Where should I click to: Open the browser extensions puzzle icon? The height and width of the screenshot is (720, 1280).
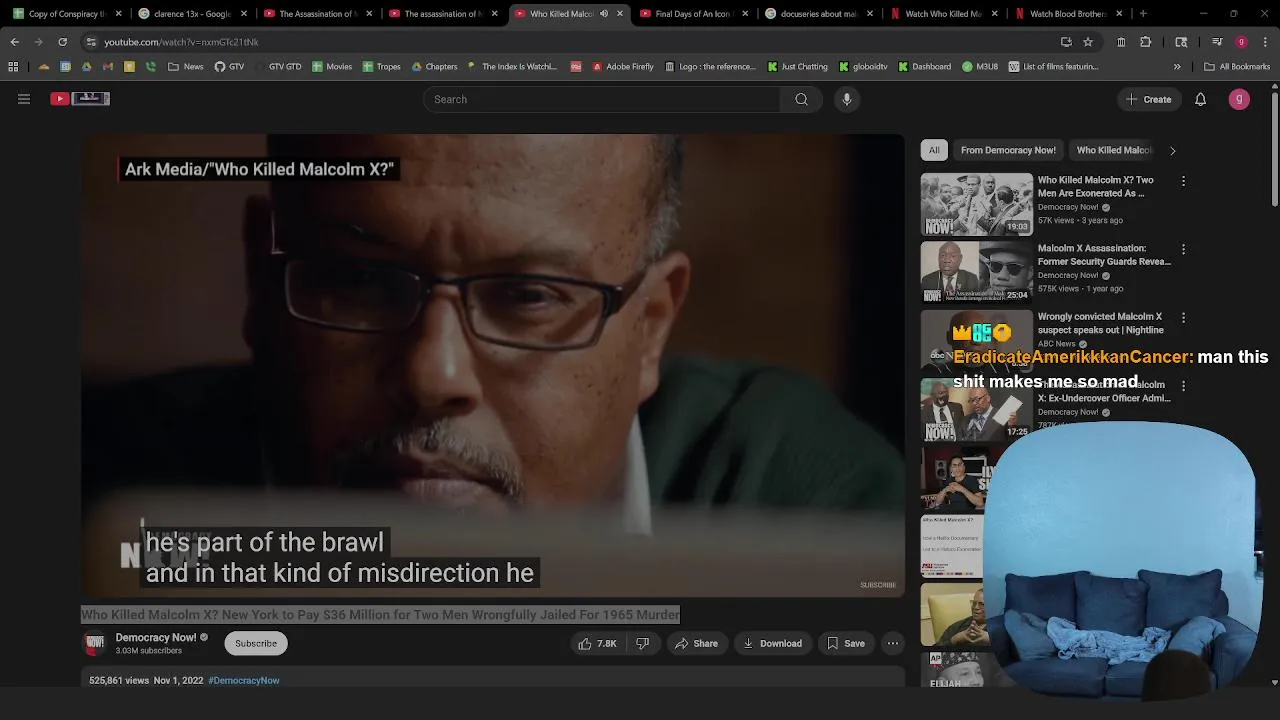click(1145, 42)
